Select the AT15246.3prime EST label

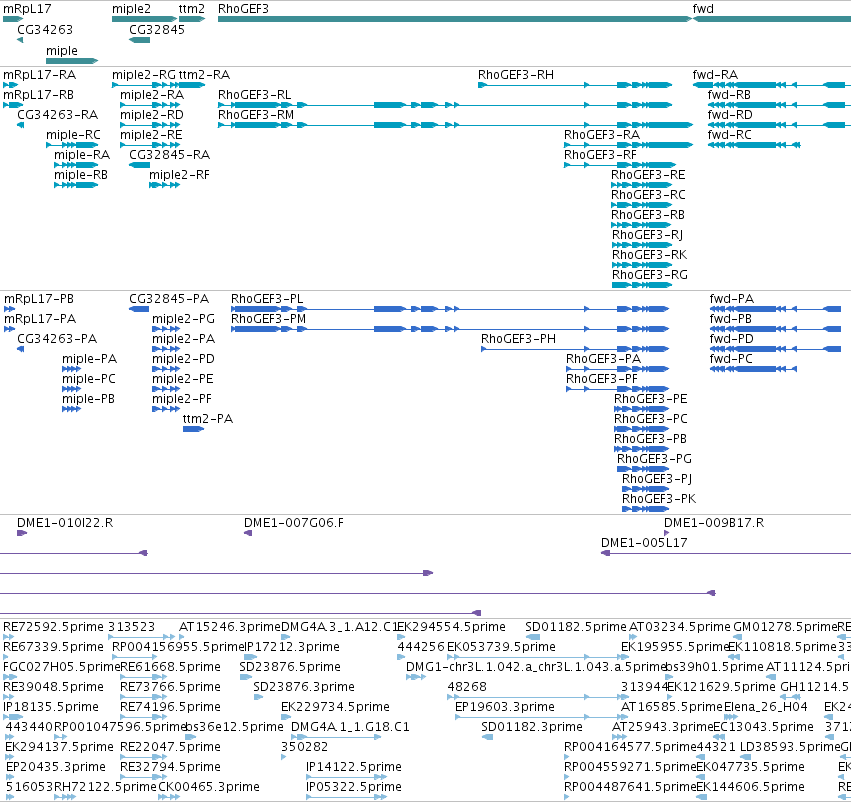[x=230, y=627]
